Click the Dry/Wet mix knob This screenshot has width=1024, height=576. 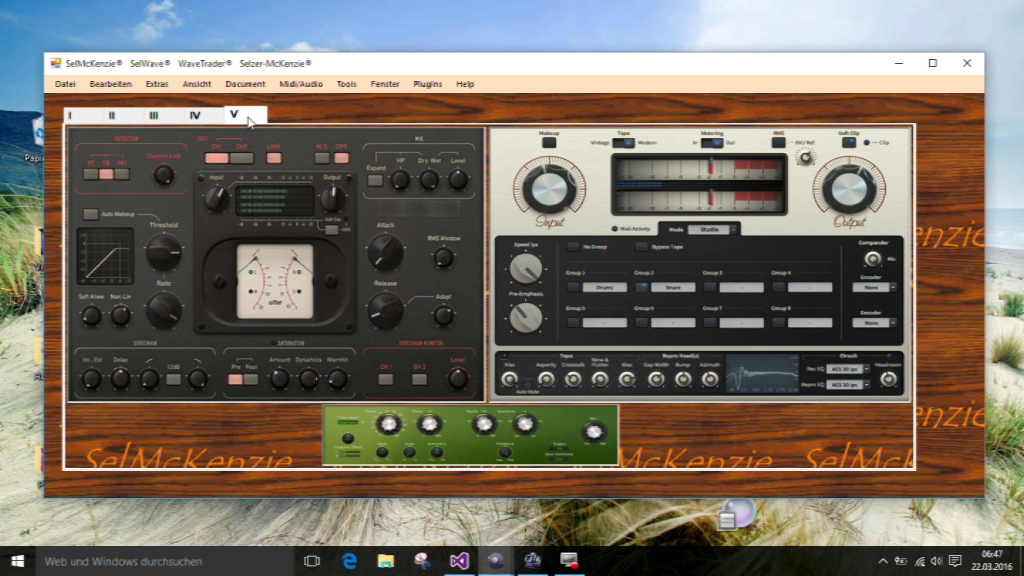click(x=429, y=180)
